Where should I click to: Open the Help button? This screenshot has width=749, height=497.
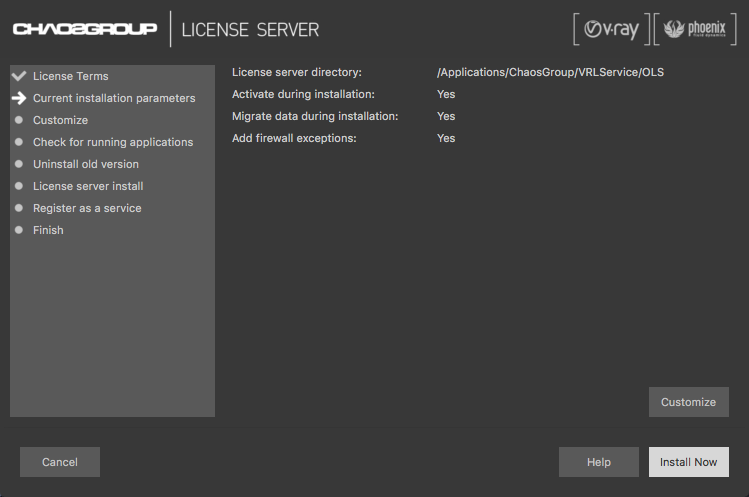[x=598, y=462]
